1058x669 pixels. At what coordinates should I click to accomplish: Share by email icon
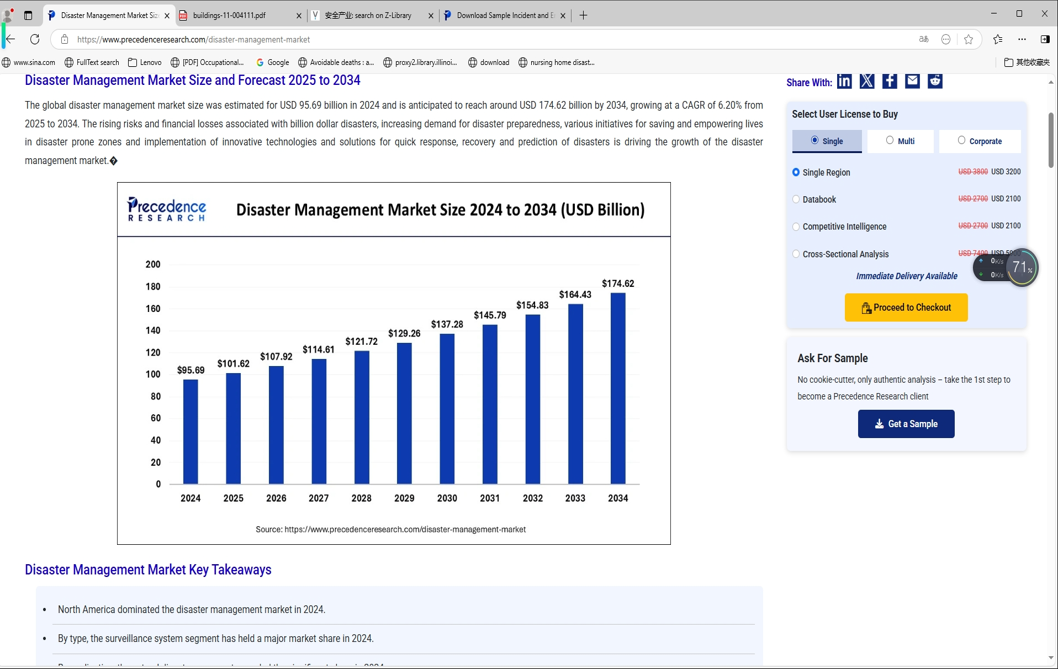(912, 82)
